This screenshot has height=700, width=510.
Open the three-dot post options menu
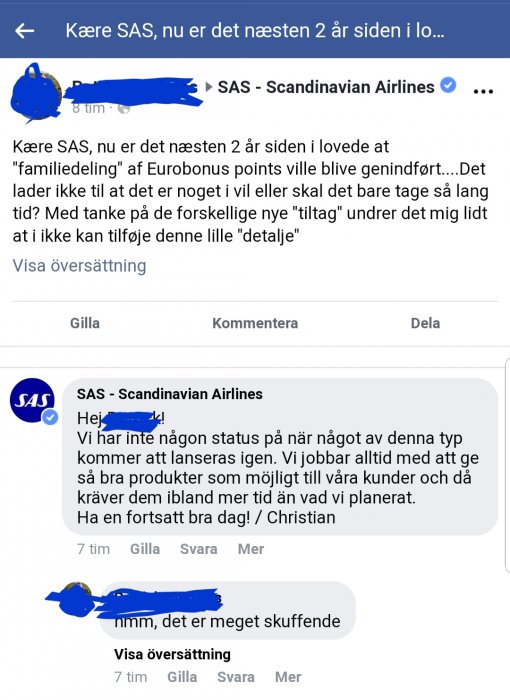click(483, 91)
